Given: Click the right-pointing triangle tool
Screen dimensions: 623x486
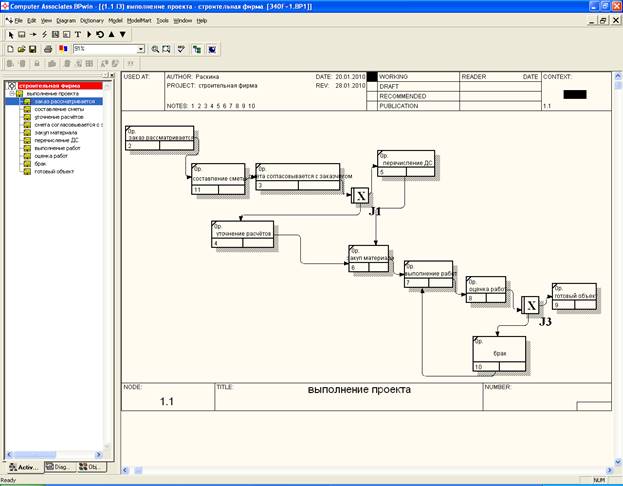Looking at the screenshot, I should coord(89,35).
